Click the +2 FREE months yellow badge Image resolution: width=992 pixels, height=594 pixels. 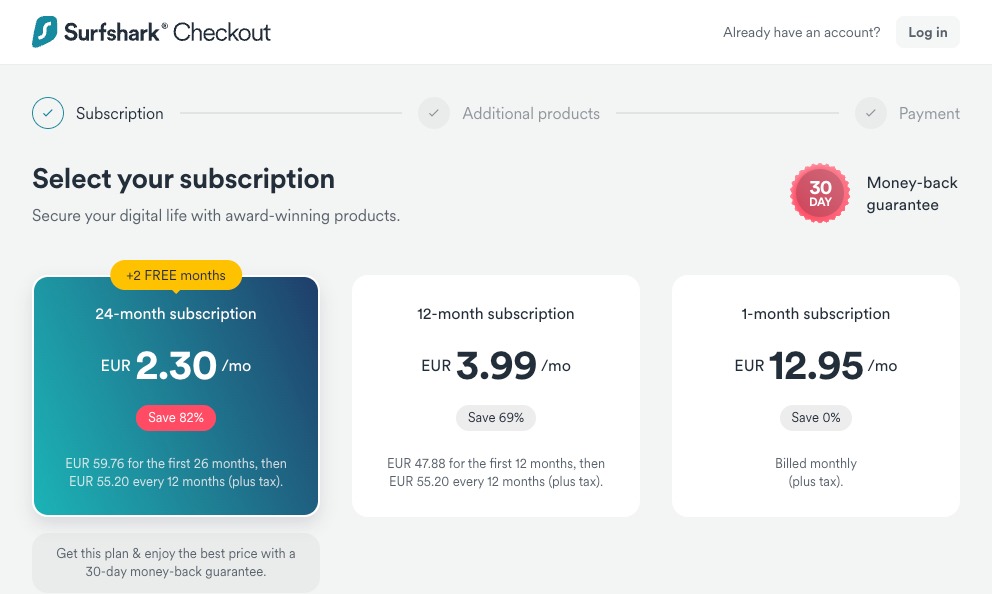pos(176,275)
